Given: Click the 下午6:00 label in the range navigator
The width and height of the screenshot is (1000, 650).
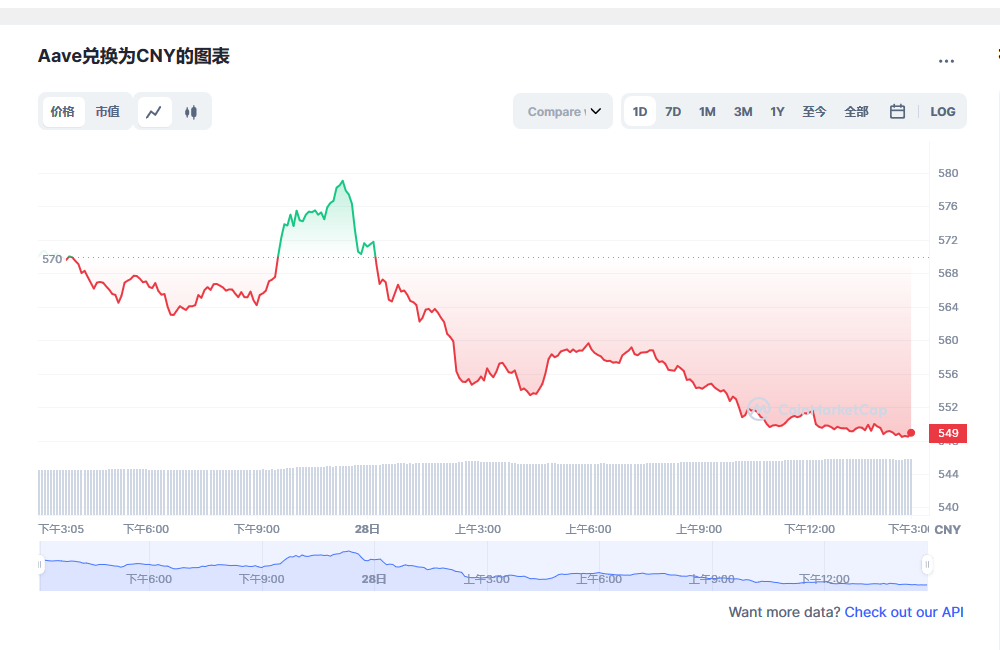Looking at the screenshot, I should 149,579.
